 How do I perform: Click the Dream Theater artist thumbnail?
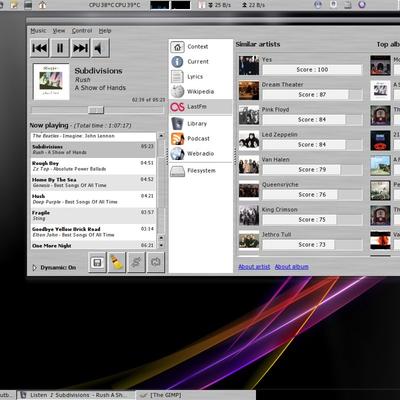(x=249, y=90)
